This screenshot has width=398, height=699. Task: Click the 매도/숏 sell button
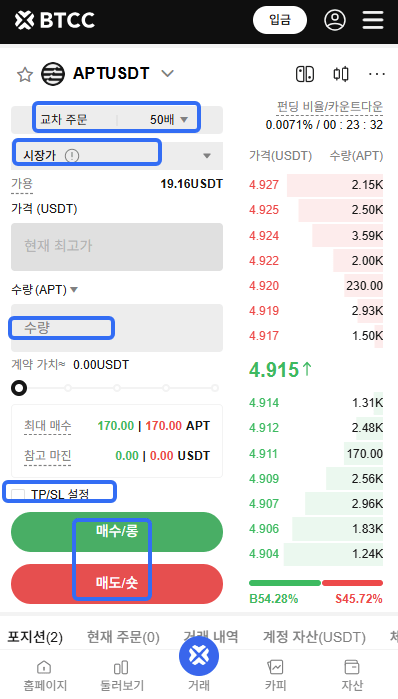pos(117,584)
